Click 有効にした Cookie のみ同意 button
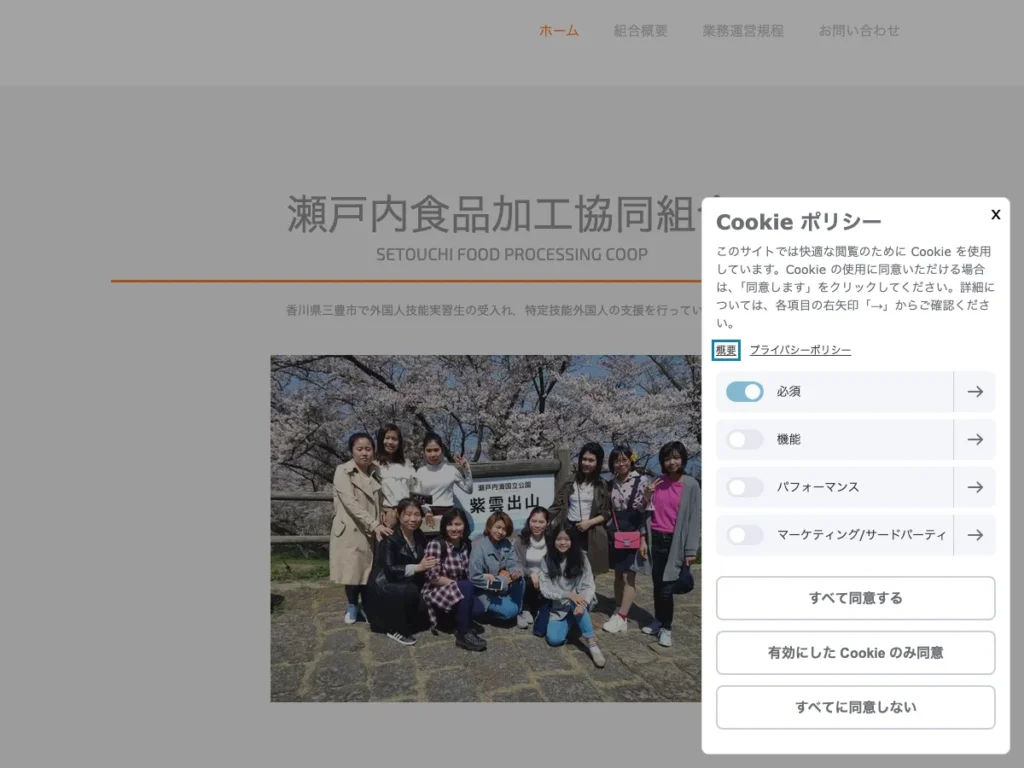Image resolution: width=1024 pixels, height=768 pixels. (856, 652)
